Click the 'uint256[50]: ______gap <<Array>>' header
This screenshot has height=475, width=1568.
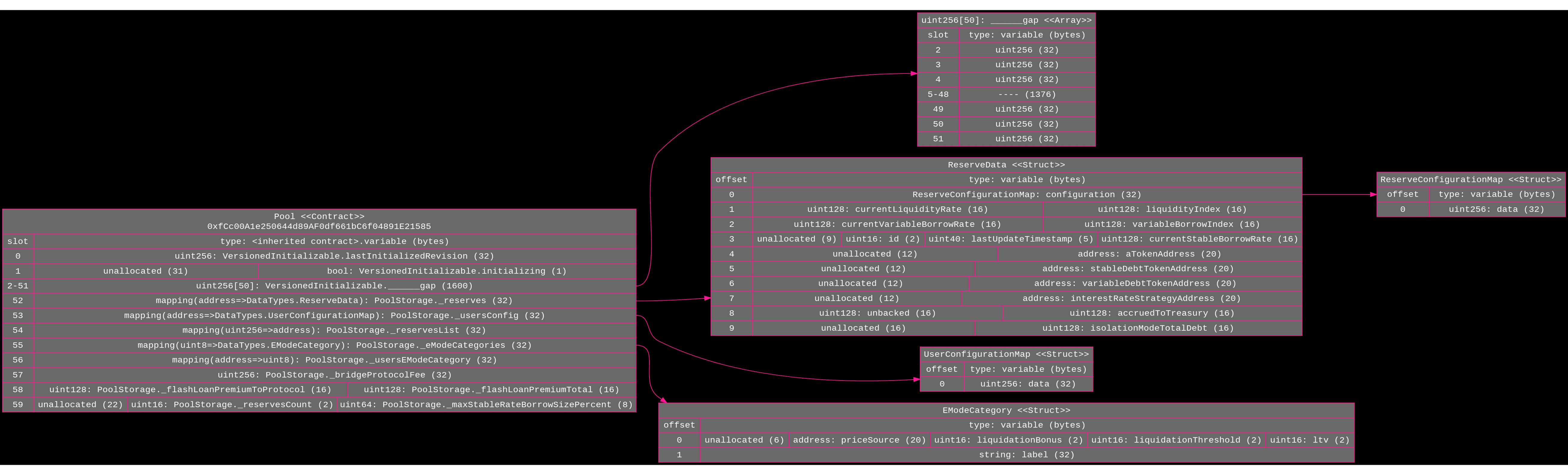point(1006,20)
